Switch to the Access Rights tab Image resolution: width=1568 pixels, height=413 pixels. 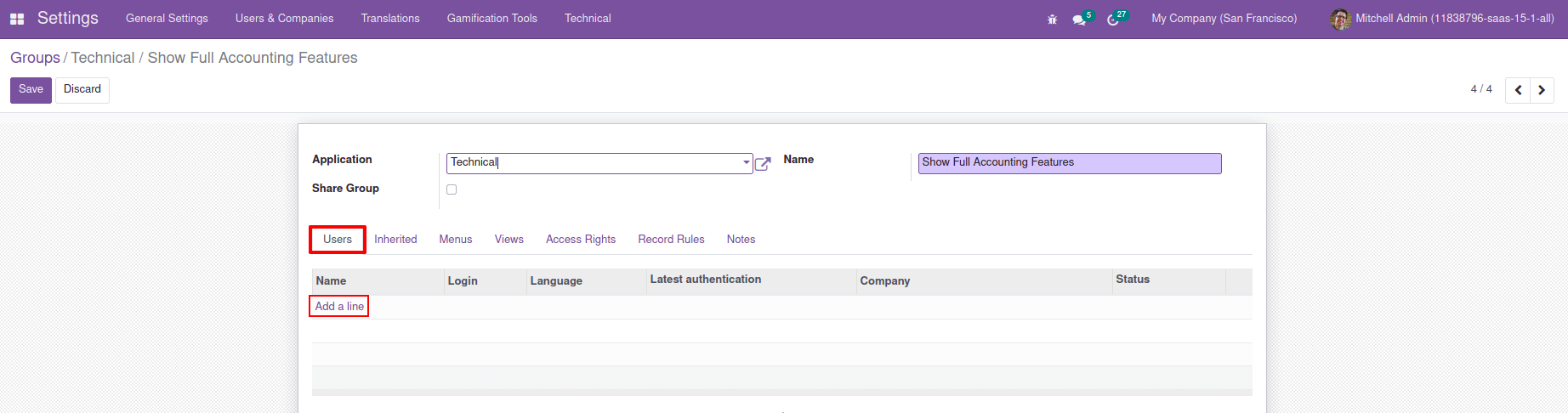[581, 240]
